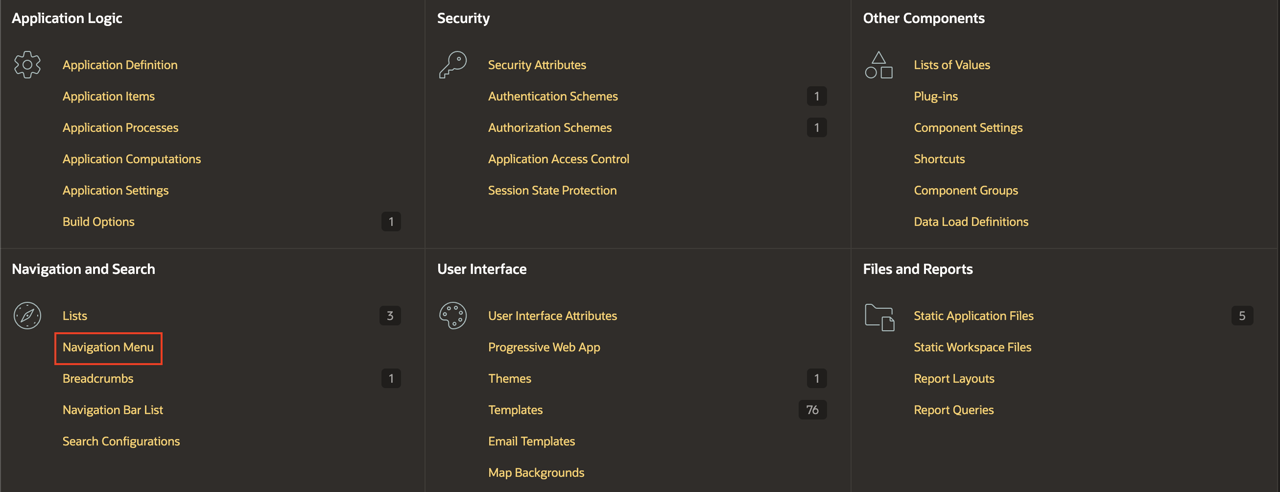
Task: Open Lists of Values
Action: coord(952,65)
